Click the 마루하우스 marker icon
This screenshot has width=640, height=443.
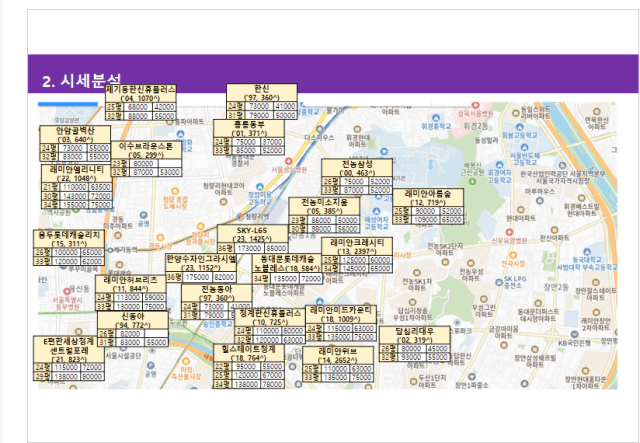[540, 200]
